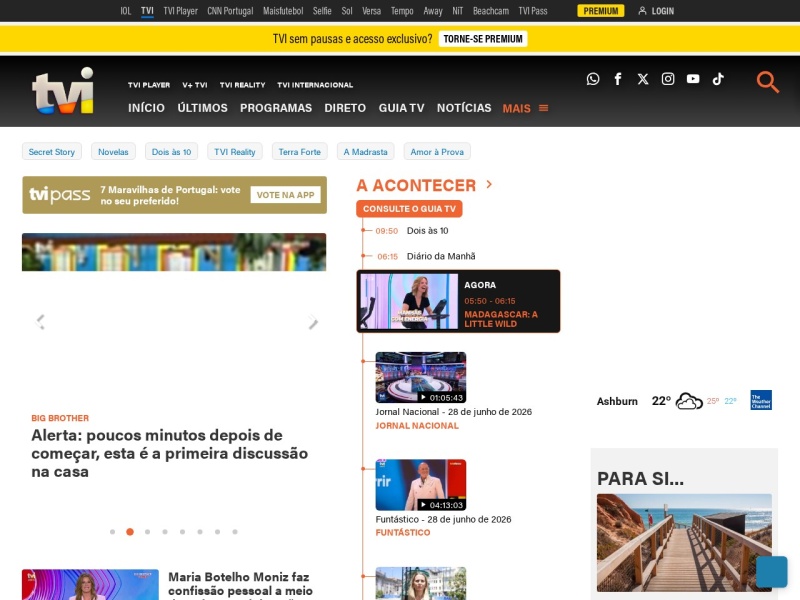Image resolution: width=800 pixels, height=600 pixels.
Task: Select the sixth carousel dot
Action: click(x=200, y=532)
